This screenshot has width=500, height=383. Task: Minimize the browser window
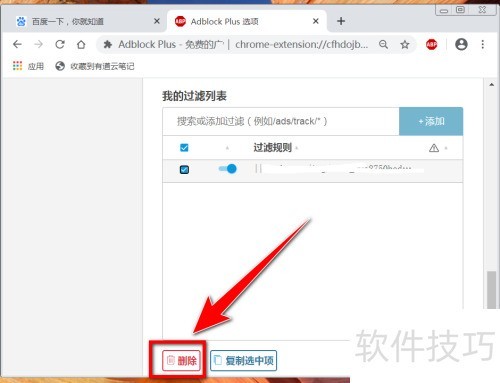pyautogui.click(x=444, y=10)
